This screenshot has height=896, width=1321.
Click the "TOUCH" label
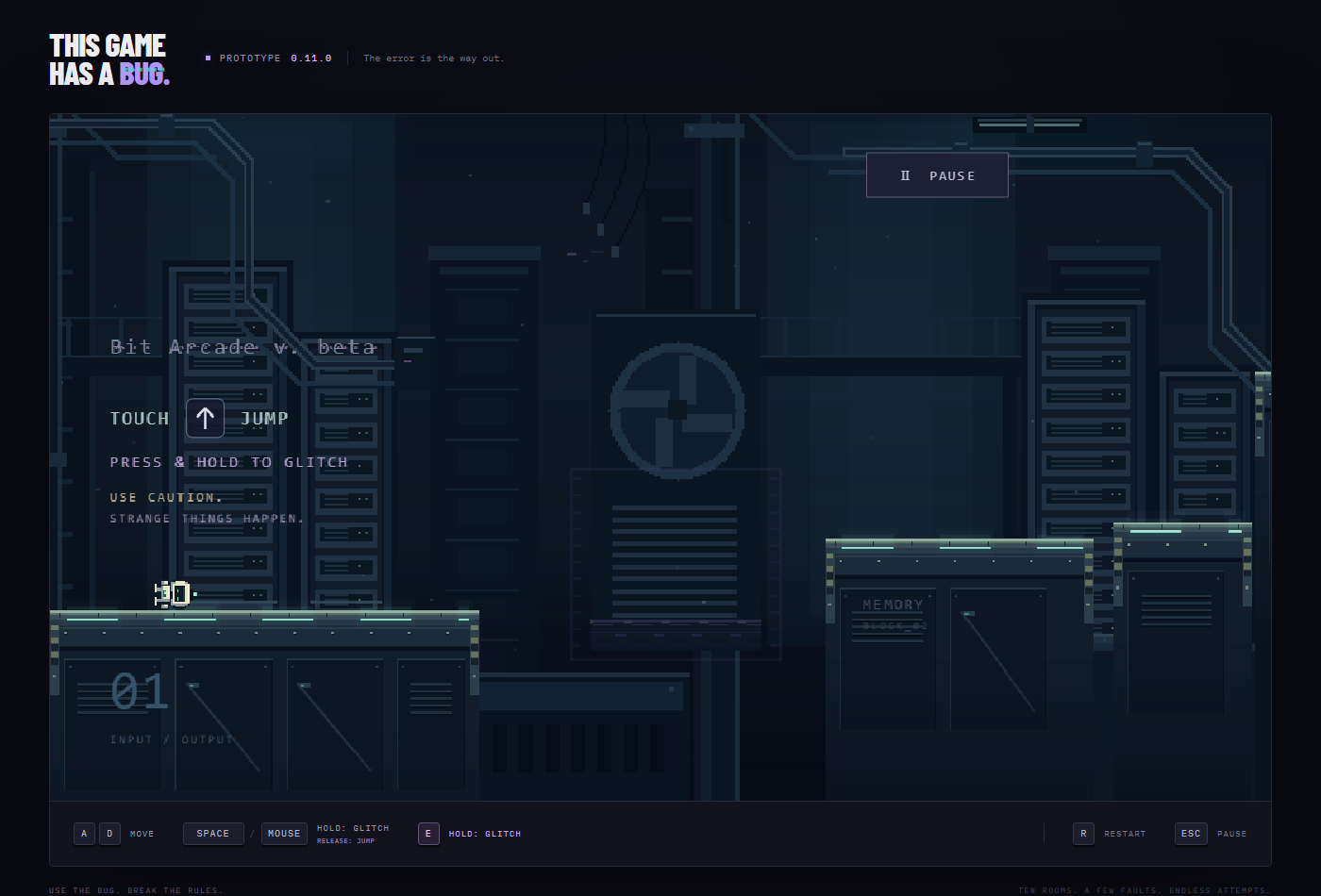coord(140,419)
